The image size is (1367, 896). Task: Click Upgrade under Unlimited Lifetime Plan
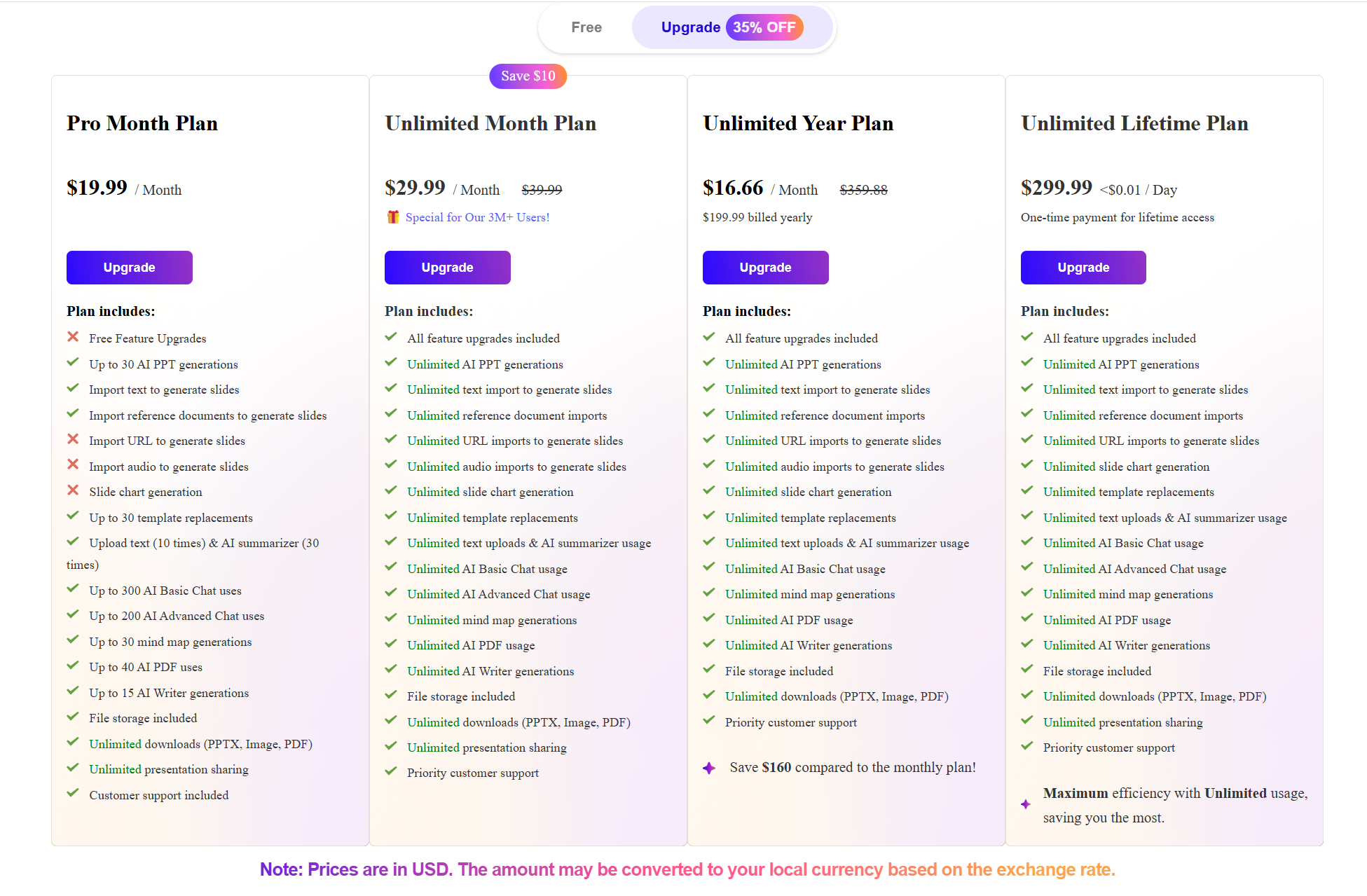coord(1083,267)
